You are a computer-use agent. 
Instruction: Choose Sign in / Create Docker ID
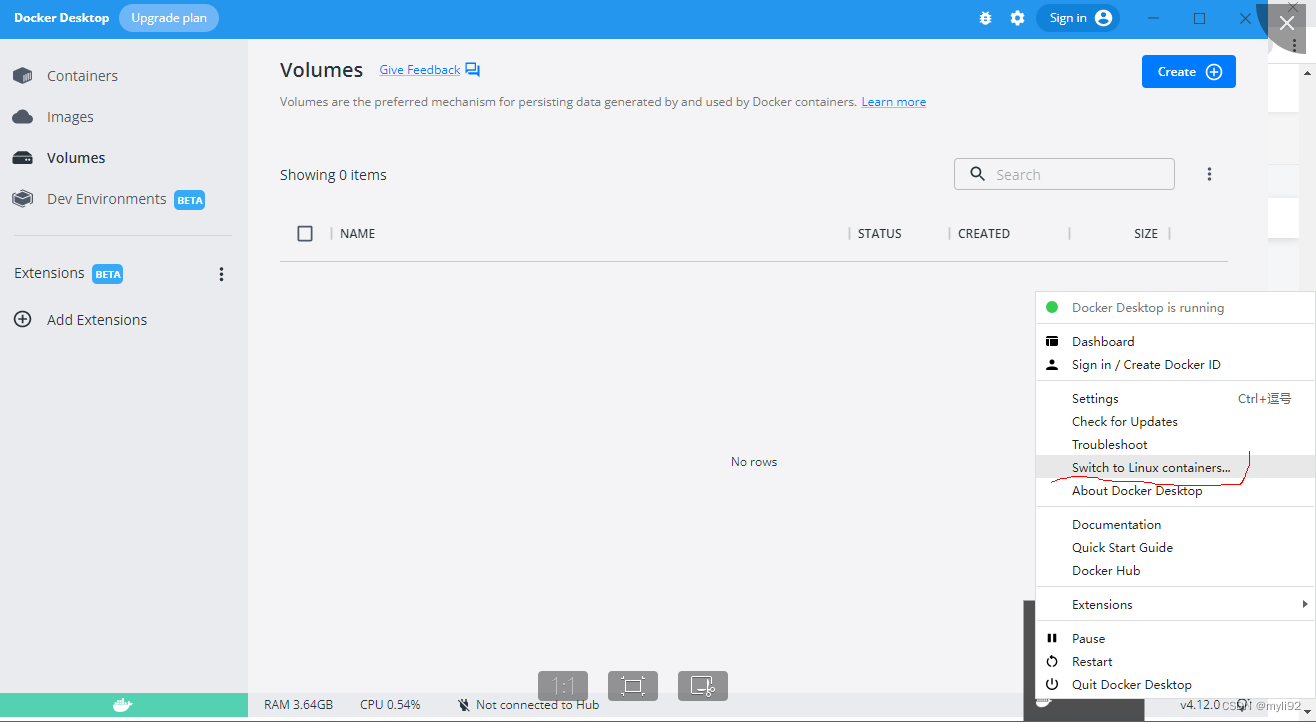[1175, 364]
